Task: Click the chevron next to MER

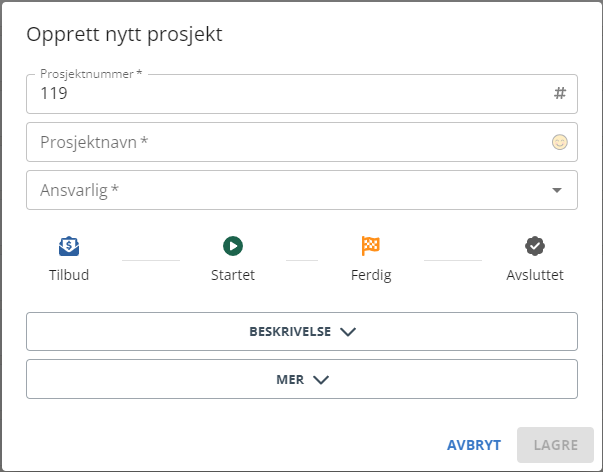Action: click(321, 380)
